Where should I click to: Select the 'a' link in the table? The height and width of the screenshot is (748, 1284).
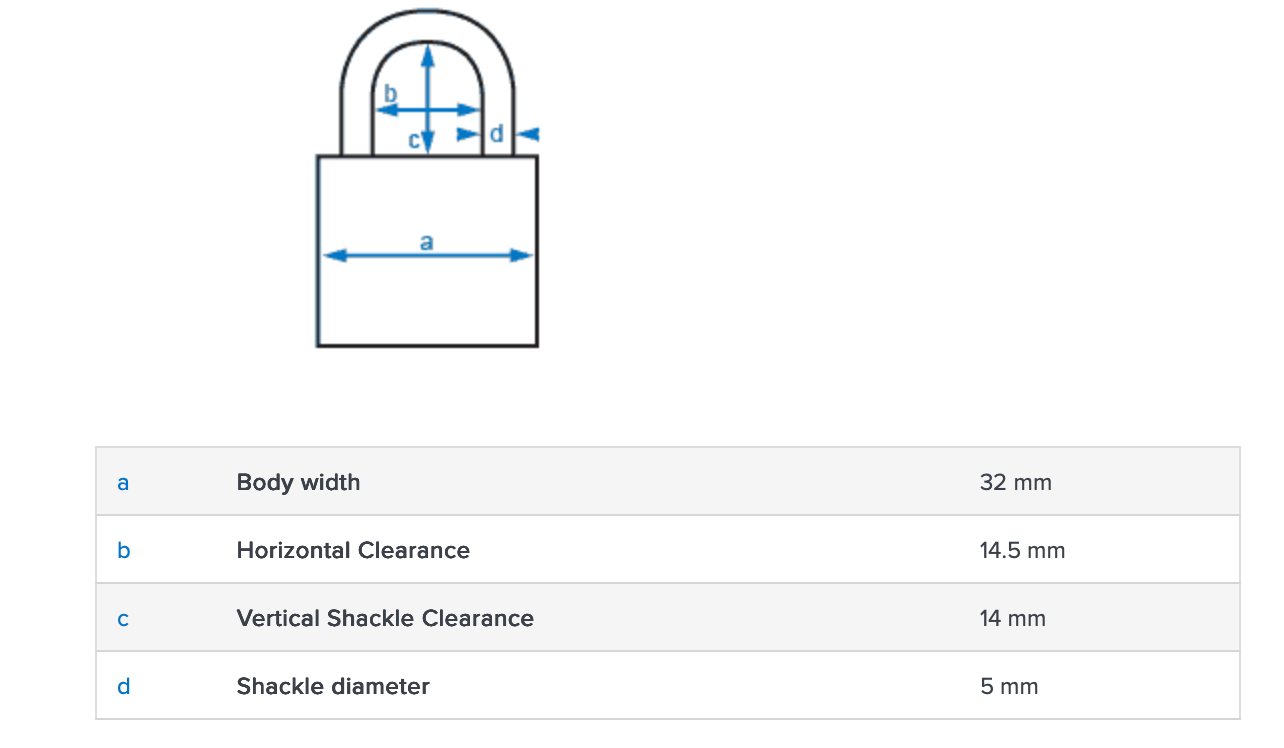click(123, 483)
